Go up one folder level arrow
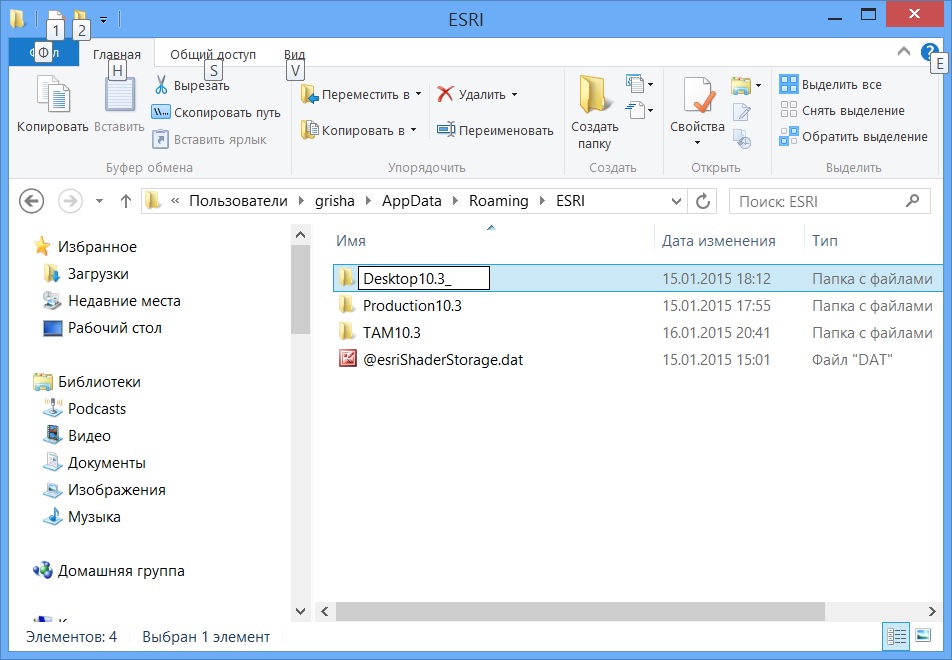 pos(126,201)
